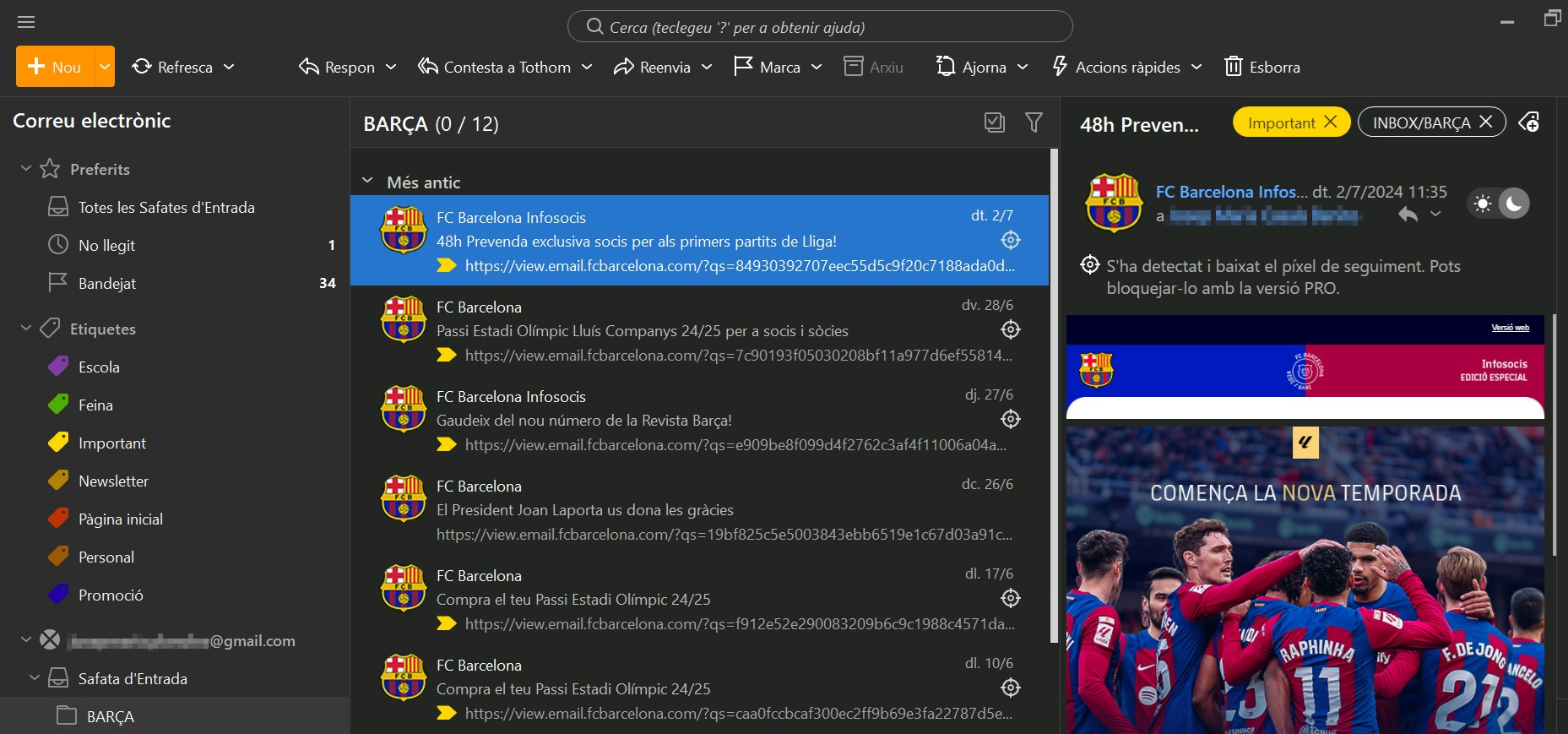Click the tag arrow on 28/6 email
This screenshot has width=1568, height=734.
[x=446, y=355]
